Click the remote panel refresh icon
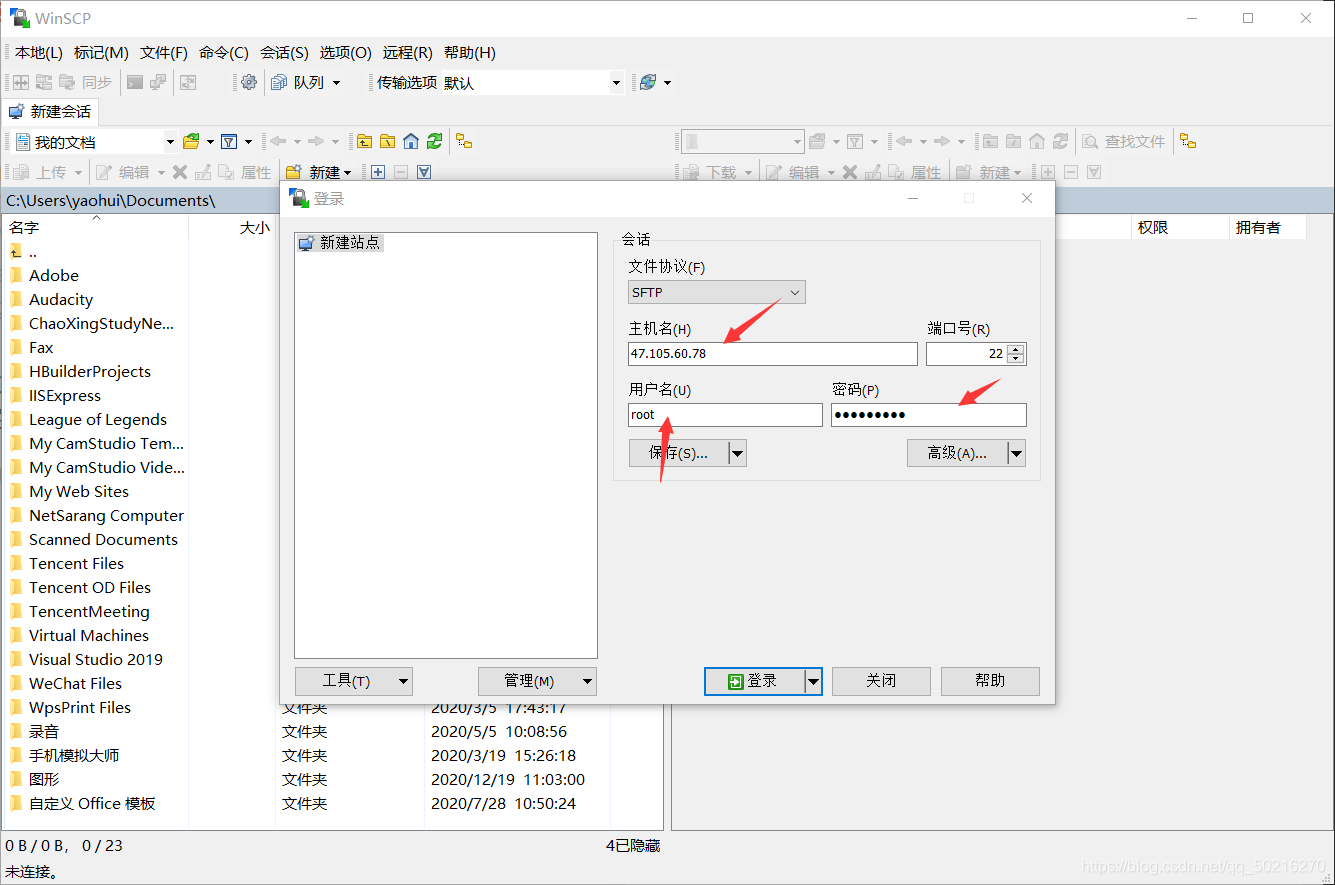This screenshot has height=885, width=1335. click(1060, 141)
